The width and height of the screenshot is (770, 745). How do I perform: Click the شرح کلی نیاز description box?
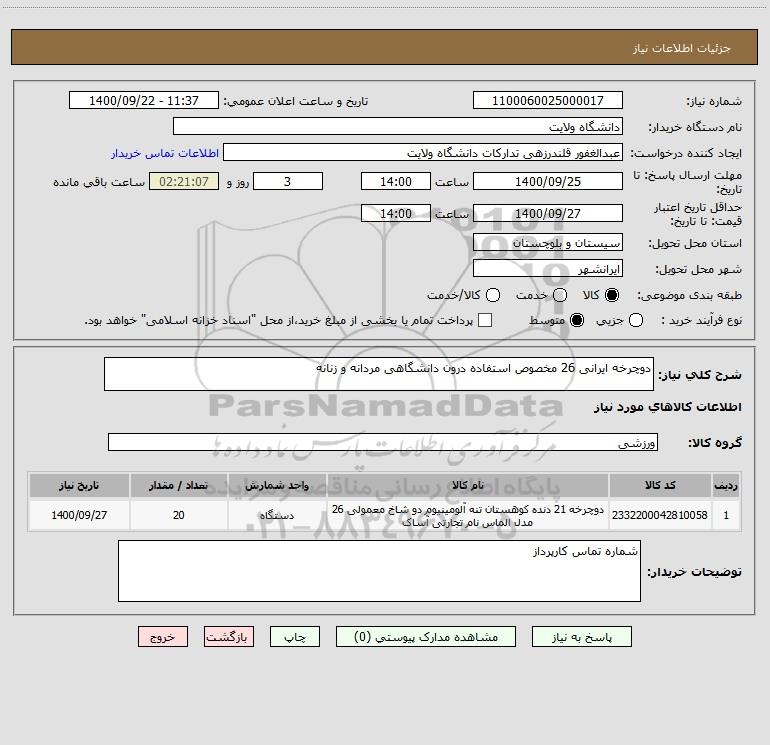click(x=379, y=374)
